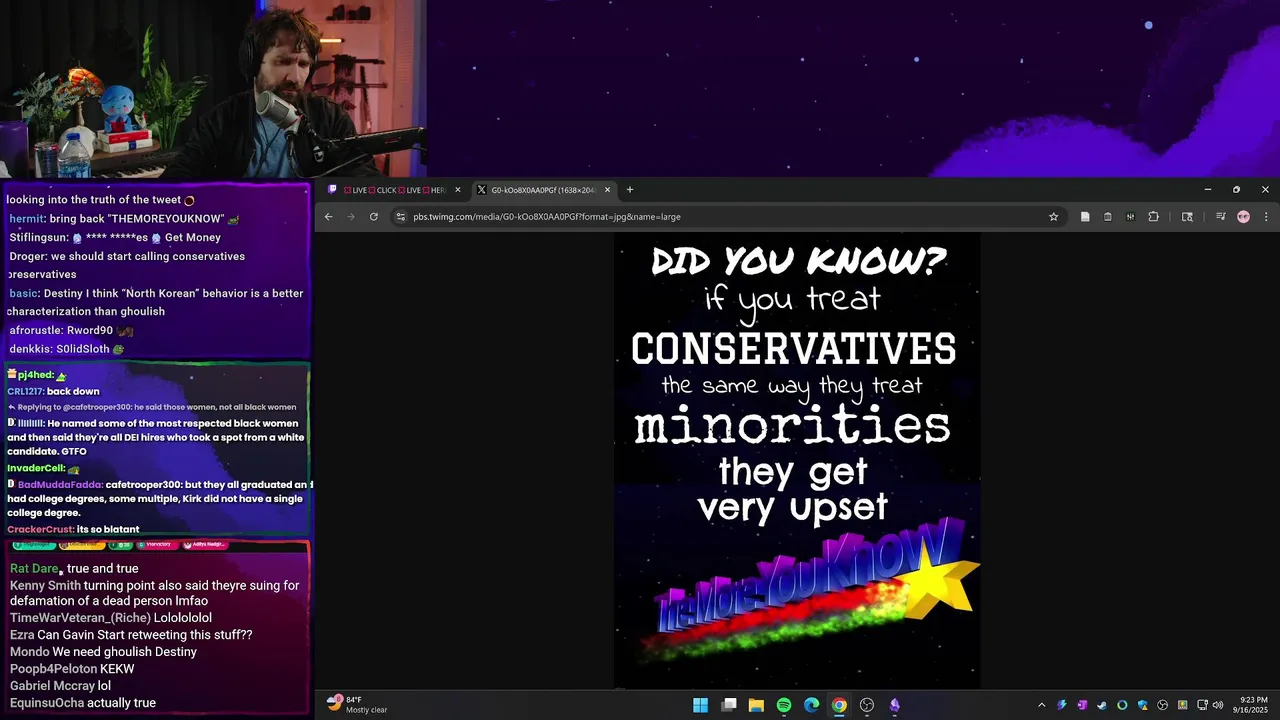1280x720 pixels.
Task: Click YouTube chat name Poopb4Peloton
Action: 54,669
